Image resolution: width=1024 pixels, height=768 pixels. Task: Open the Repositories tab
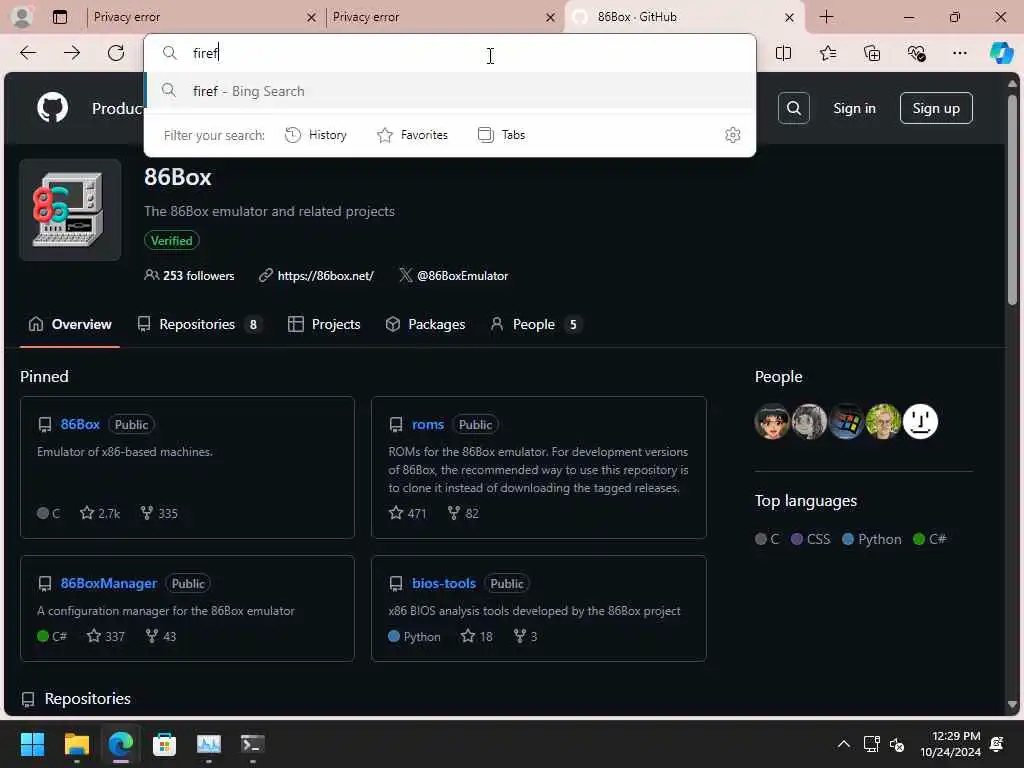(199, 324)
